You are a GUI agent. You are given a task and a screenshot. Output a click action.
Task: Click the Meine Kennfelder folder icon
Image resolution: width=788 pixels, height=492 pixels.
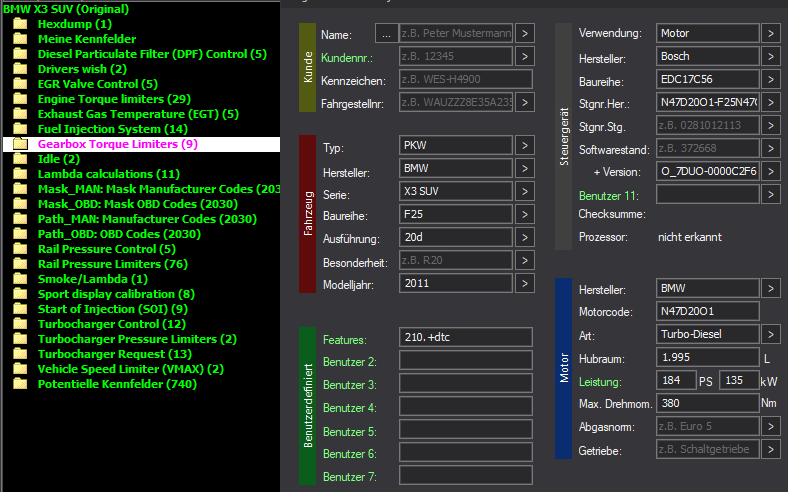(20, 39)
